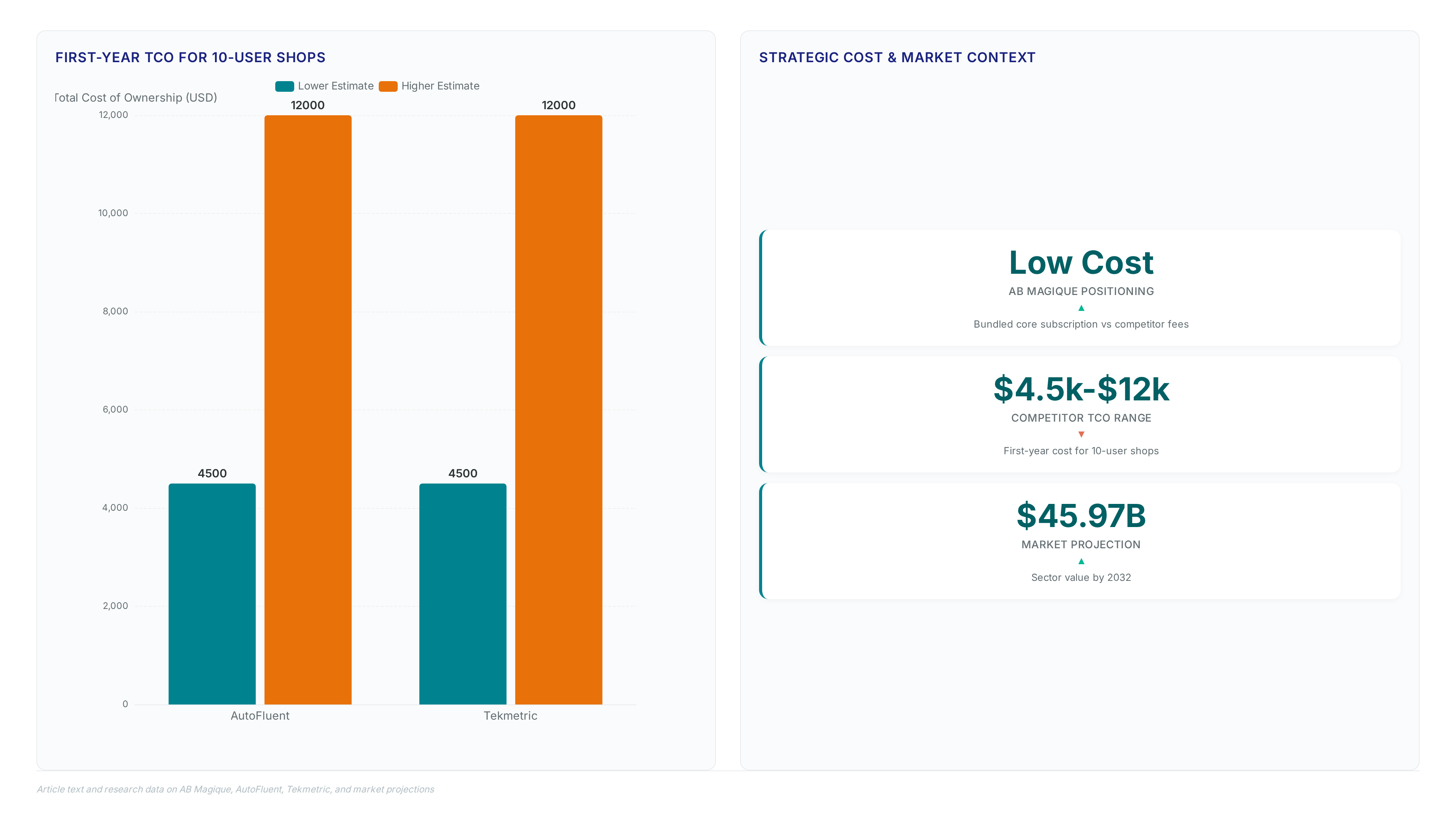Select the AutoFluent higher estimate orange bar
This screenshot has width=1456, height=819.
coord(308,410)
